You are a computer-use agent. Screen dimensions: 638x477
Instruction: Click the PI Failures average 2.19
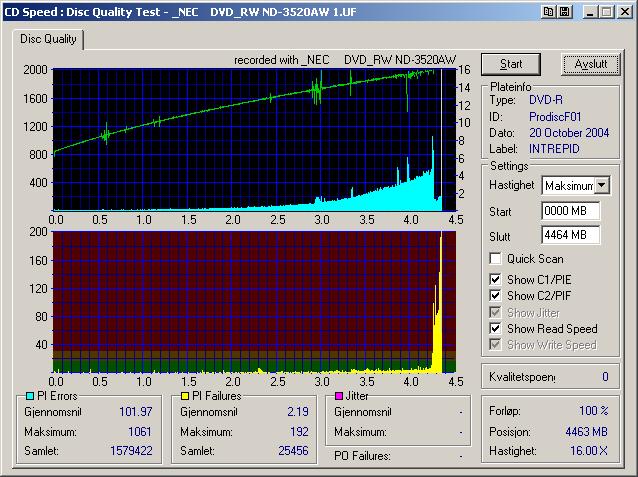[x=298, y=412]
